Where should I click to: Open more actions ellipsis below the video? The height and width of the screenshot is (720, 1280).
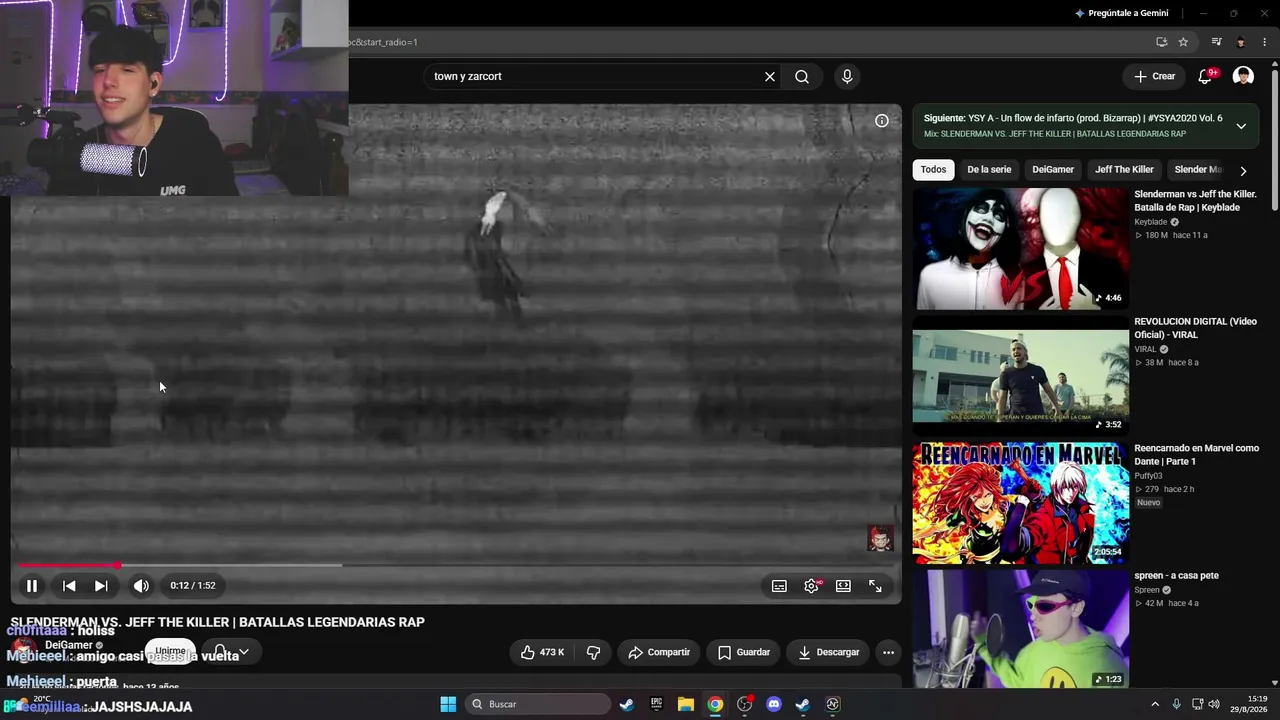(888, 653)
